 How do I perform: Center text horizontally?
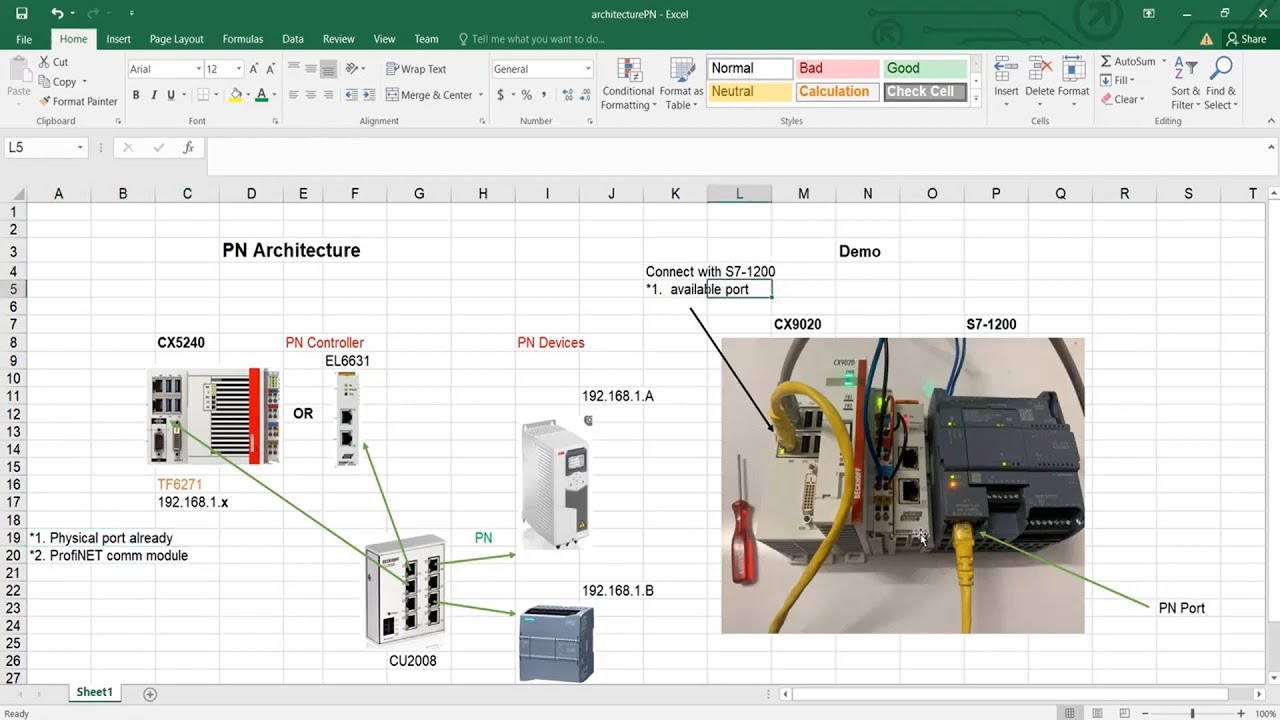click(311, 95)
